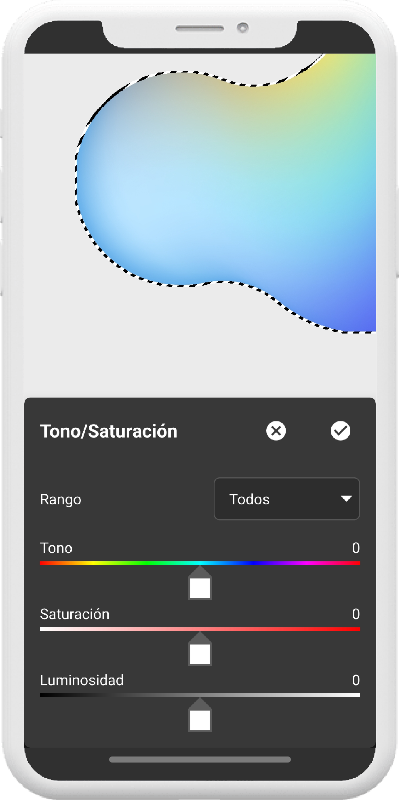Click the red end of Tono hue bar
Viewport: 400px width, 800px height.
point(45,563)
